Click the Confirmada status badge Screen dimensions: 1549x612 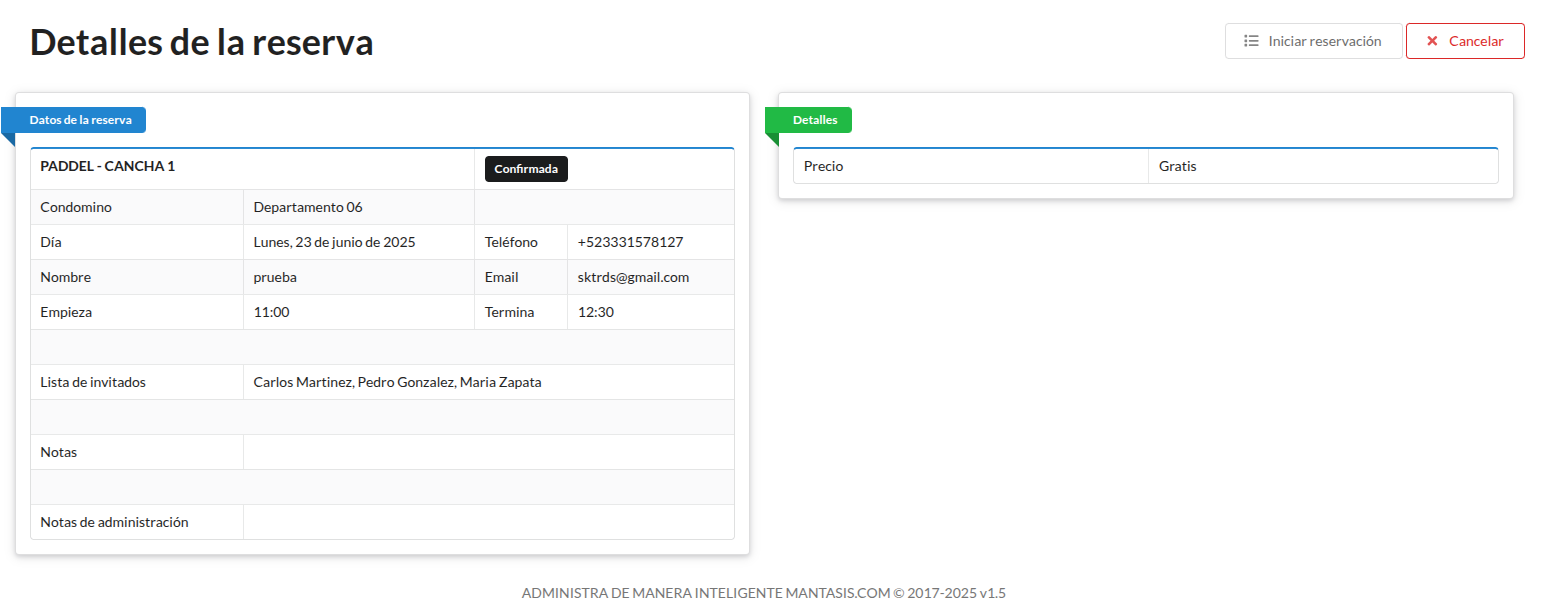526,169
